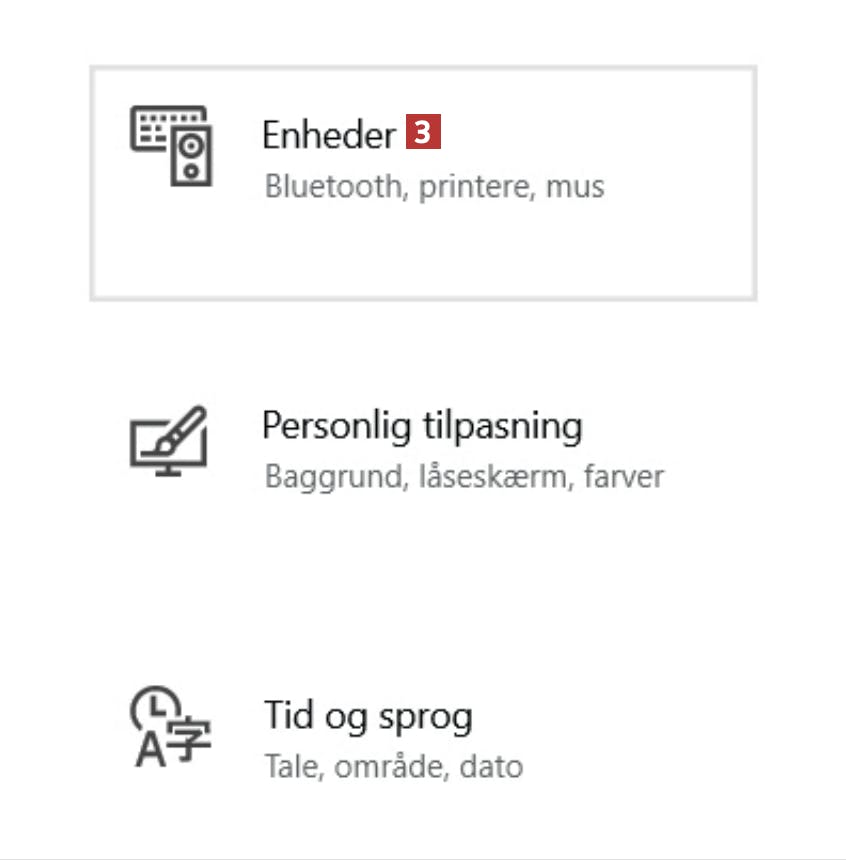The width and height of the screenshot is (846, 860).
Task: Click the Tale, område, dato description text
Action: (x=393, y=766)
